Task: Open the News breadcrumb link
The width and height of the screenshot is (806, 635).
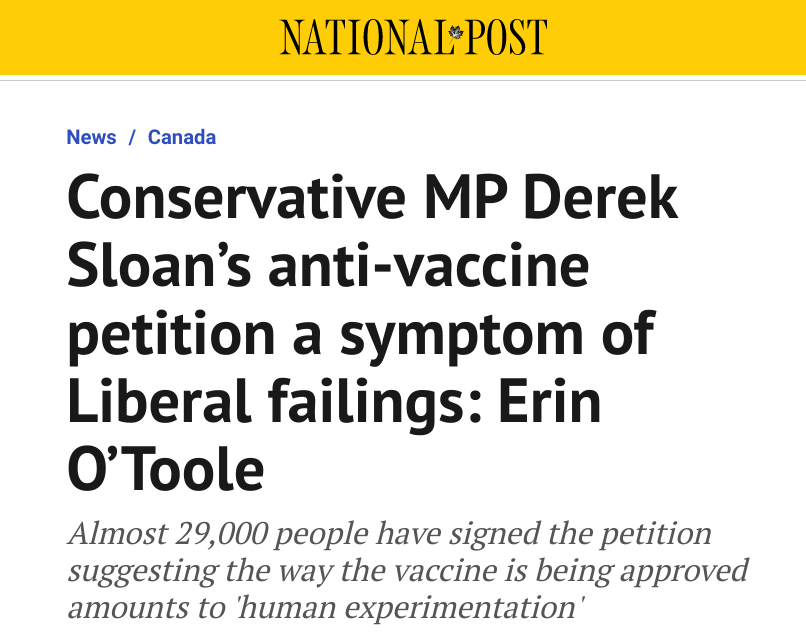Action: 91,137
